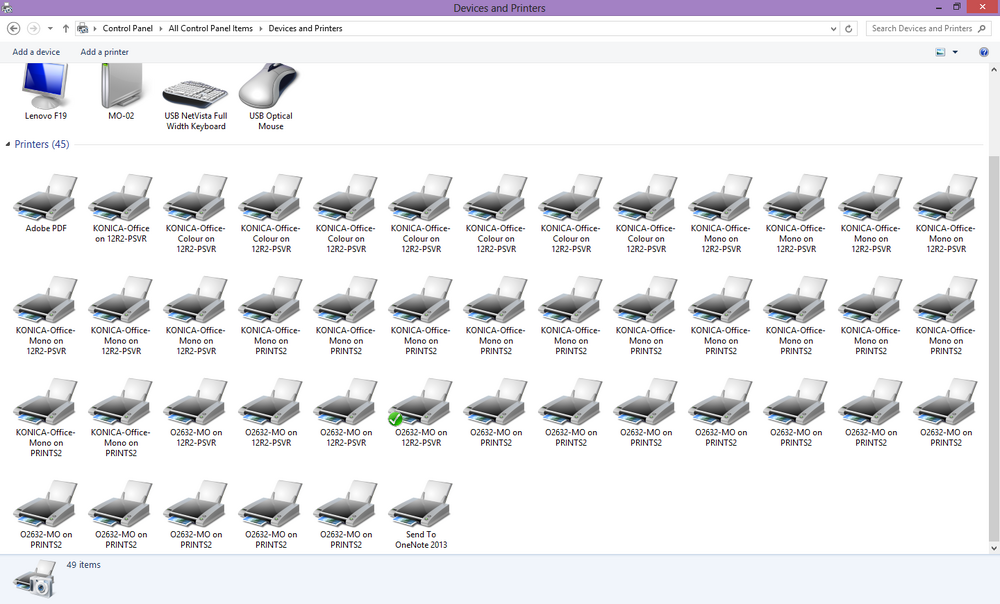Click the scroll down arrow
1000x604 pixels.
tap(994, 548)
